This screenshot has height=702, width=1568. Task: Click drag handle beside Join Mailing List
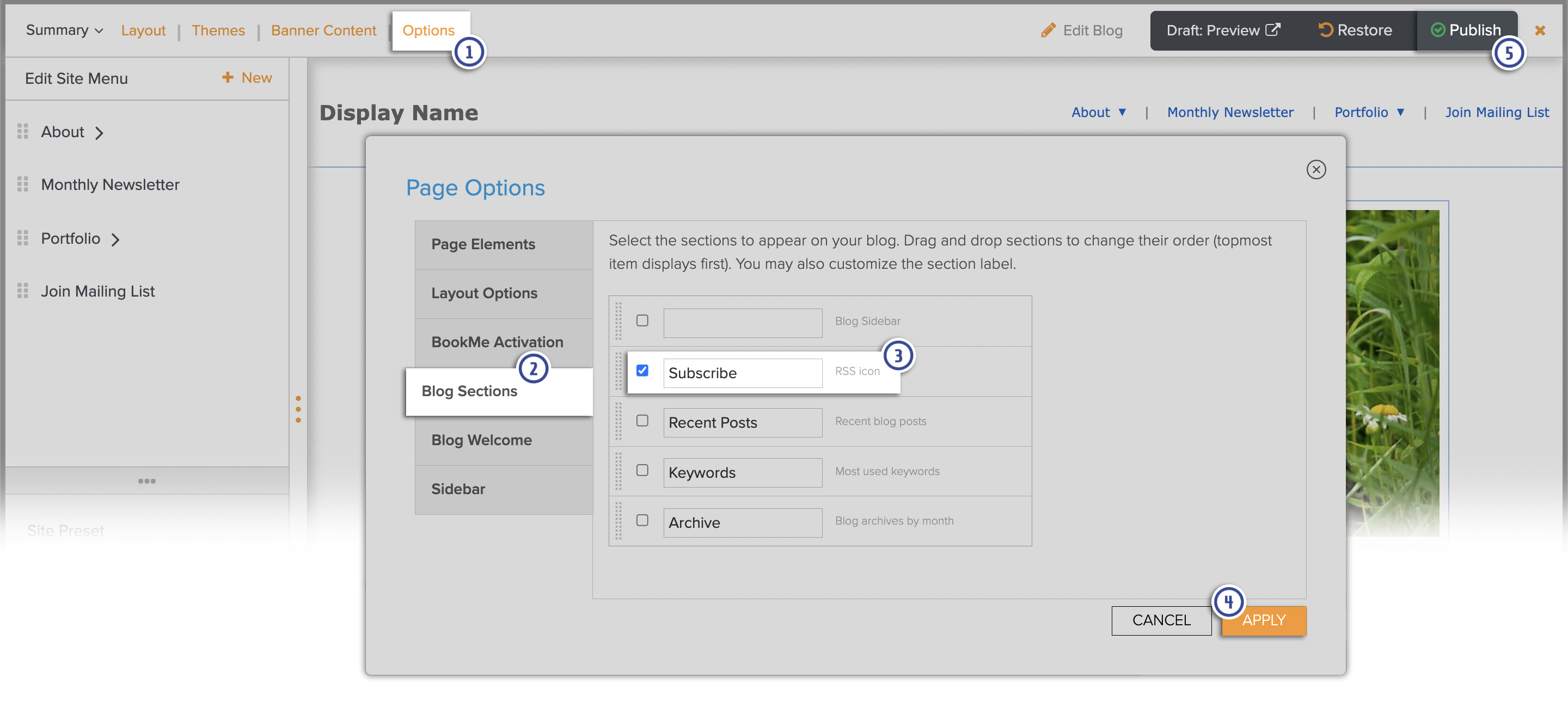[22, 291]
